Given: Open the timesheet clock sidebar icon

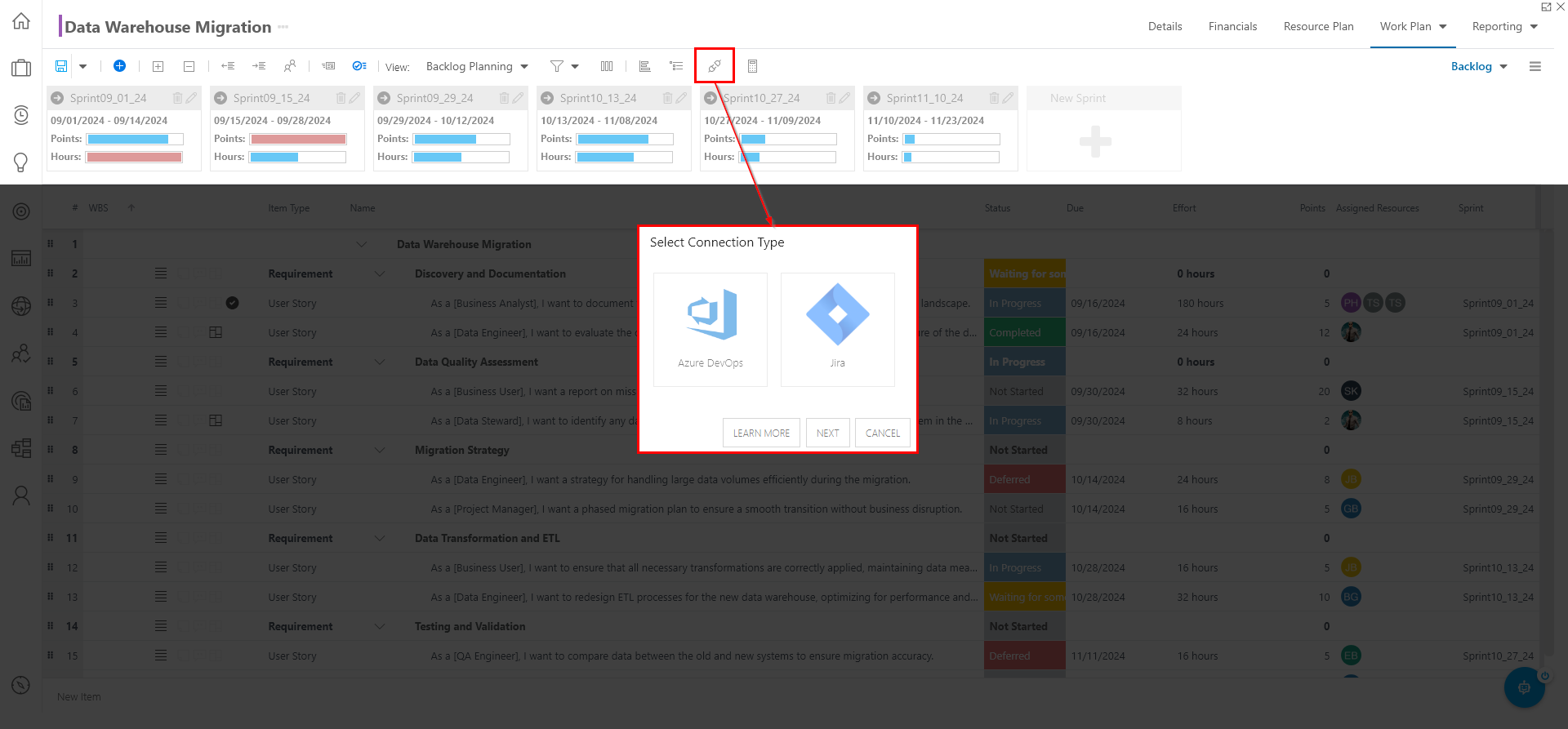Looking at the screenshot, I should pos(21,115).
